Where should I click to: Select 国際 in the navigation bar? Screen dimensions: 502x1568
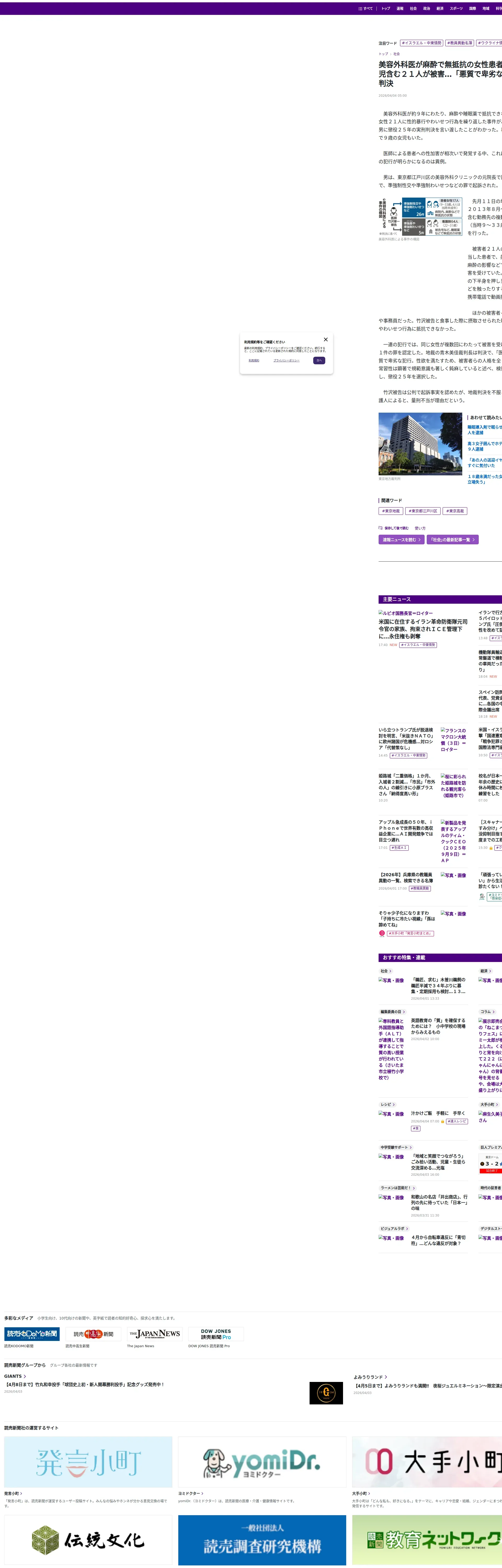(472, 9)
